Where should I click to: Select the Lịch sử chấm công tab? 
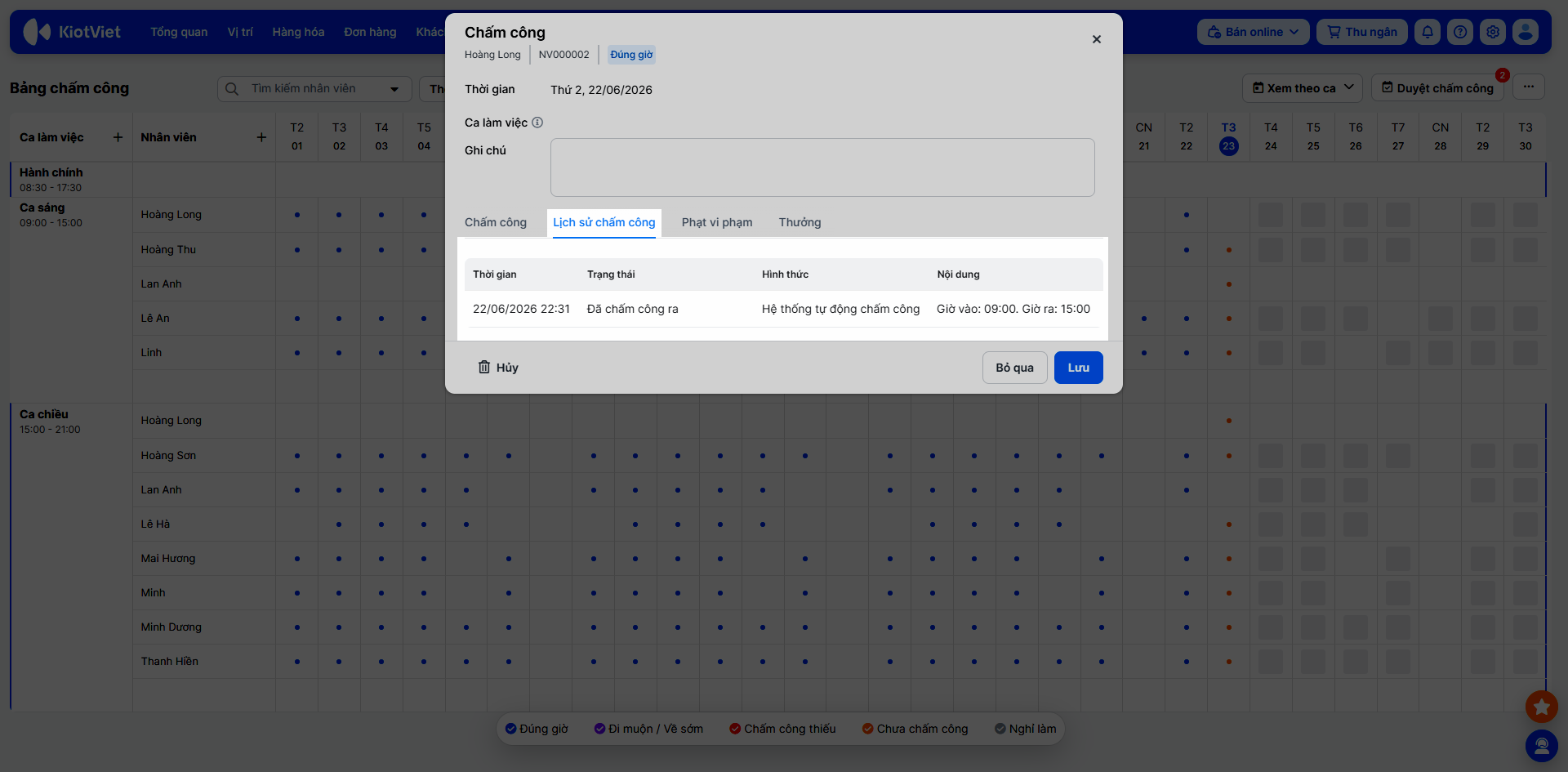[604, 222]
